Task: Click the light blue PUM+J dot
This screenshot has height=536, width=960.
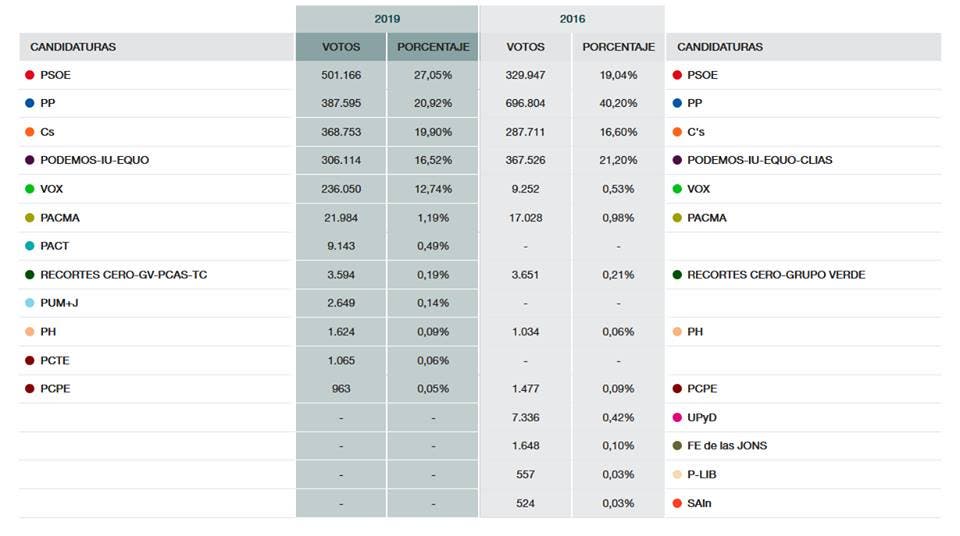Action: (30, 303)
